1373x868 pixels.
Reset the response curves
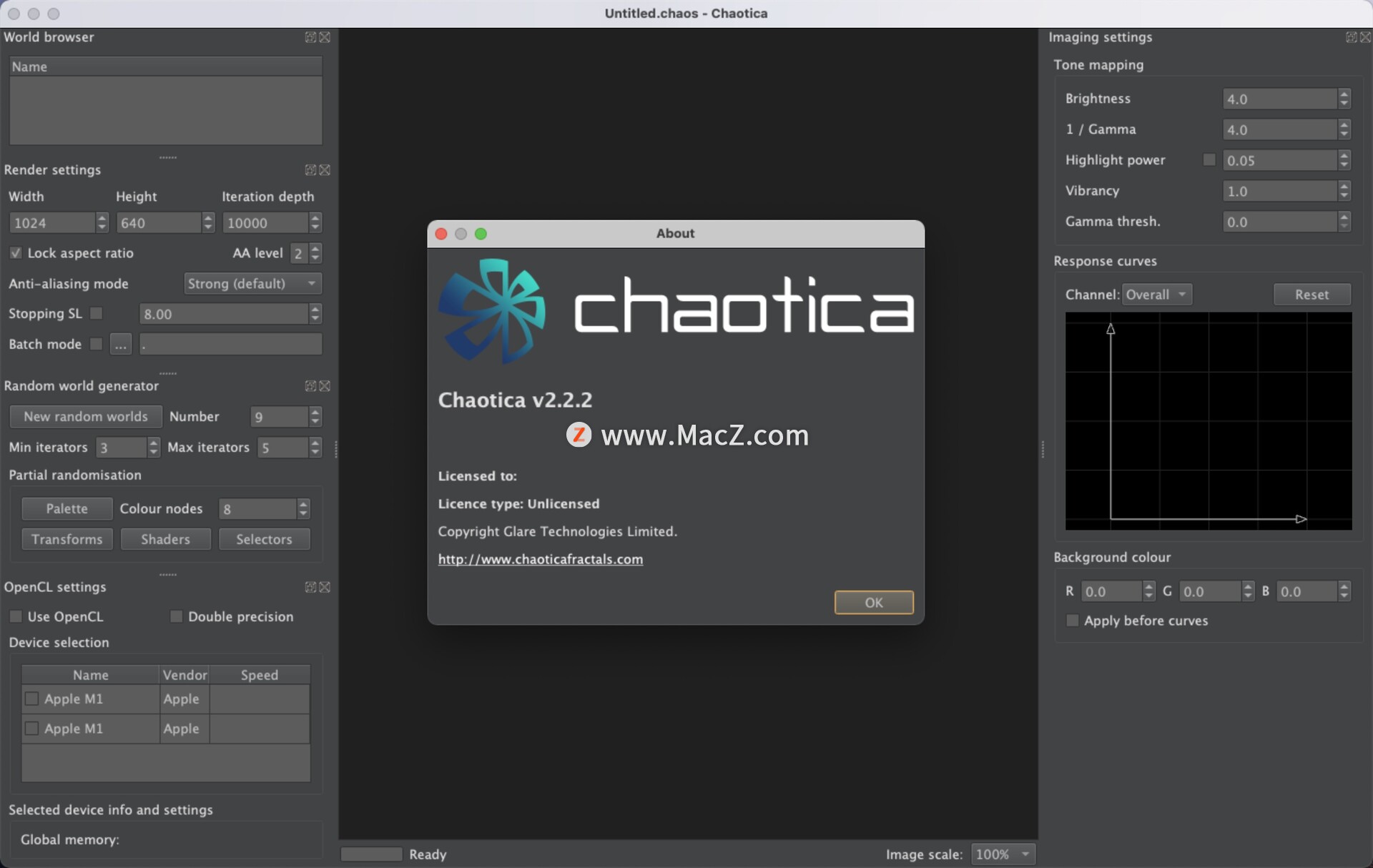[1312, 295]
